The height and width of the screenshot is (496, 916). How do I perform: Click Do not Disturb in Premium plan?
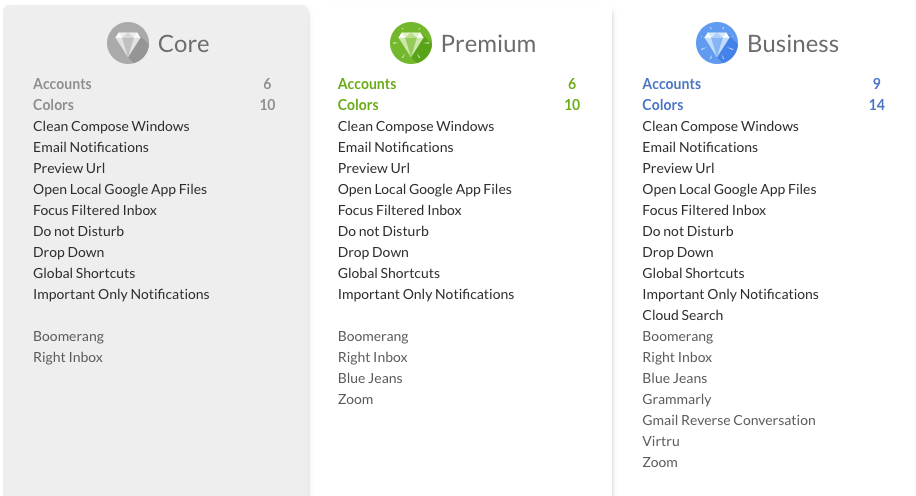[383, 231]
